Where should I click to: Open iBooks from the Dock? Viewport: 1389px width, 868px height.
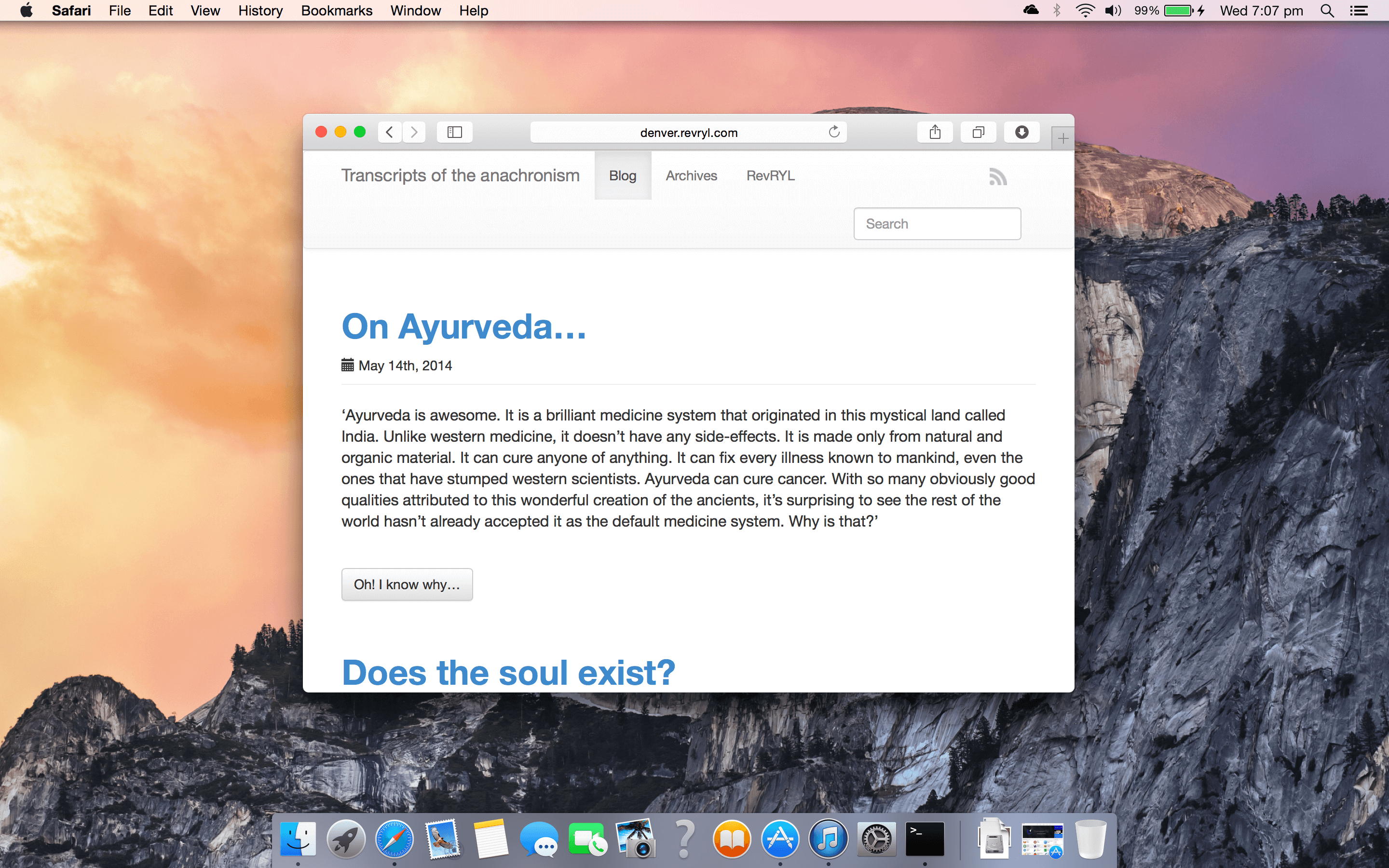coord(732,840)
